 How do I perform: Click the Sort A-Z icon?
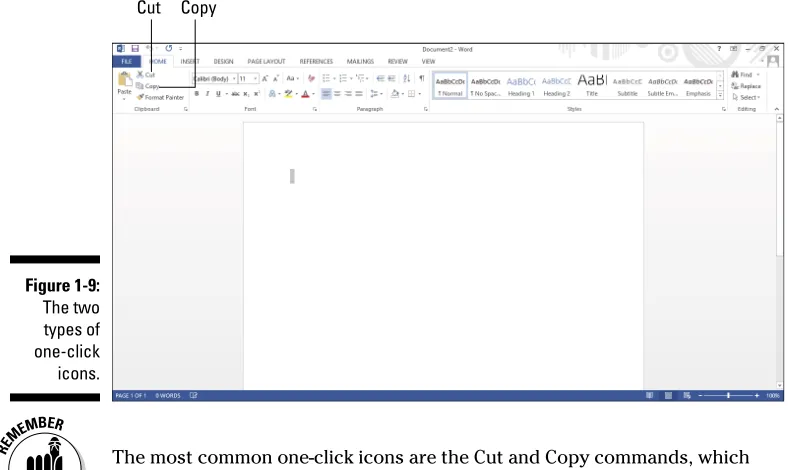pos(407,78)
